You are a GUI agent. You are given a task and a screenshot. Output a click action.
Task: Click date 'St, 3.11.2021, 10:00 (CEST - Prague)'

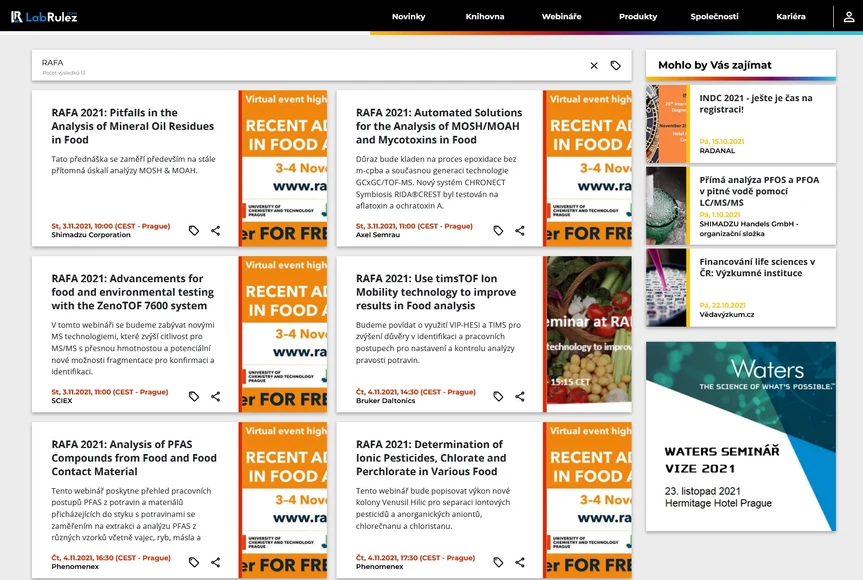point(111,226)
